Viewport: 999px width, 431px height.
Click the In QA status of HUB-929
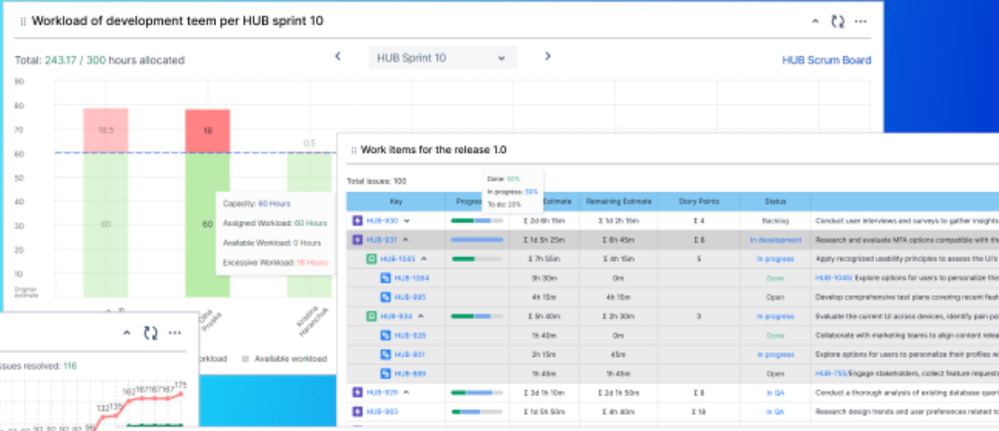(775, 393)
